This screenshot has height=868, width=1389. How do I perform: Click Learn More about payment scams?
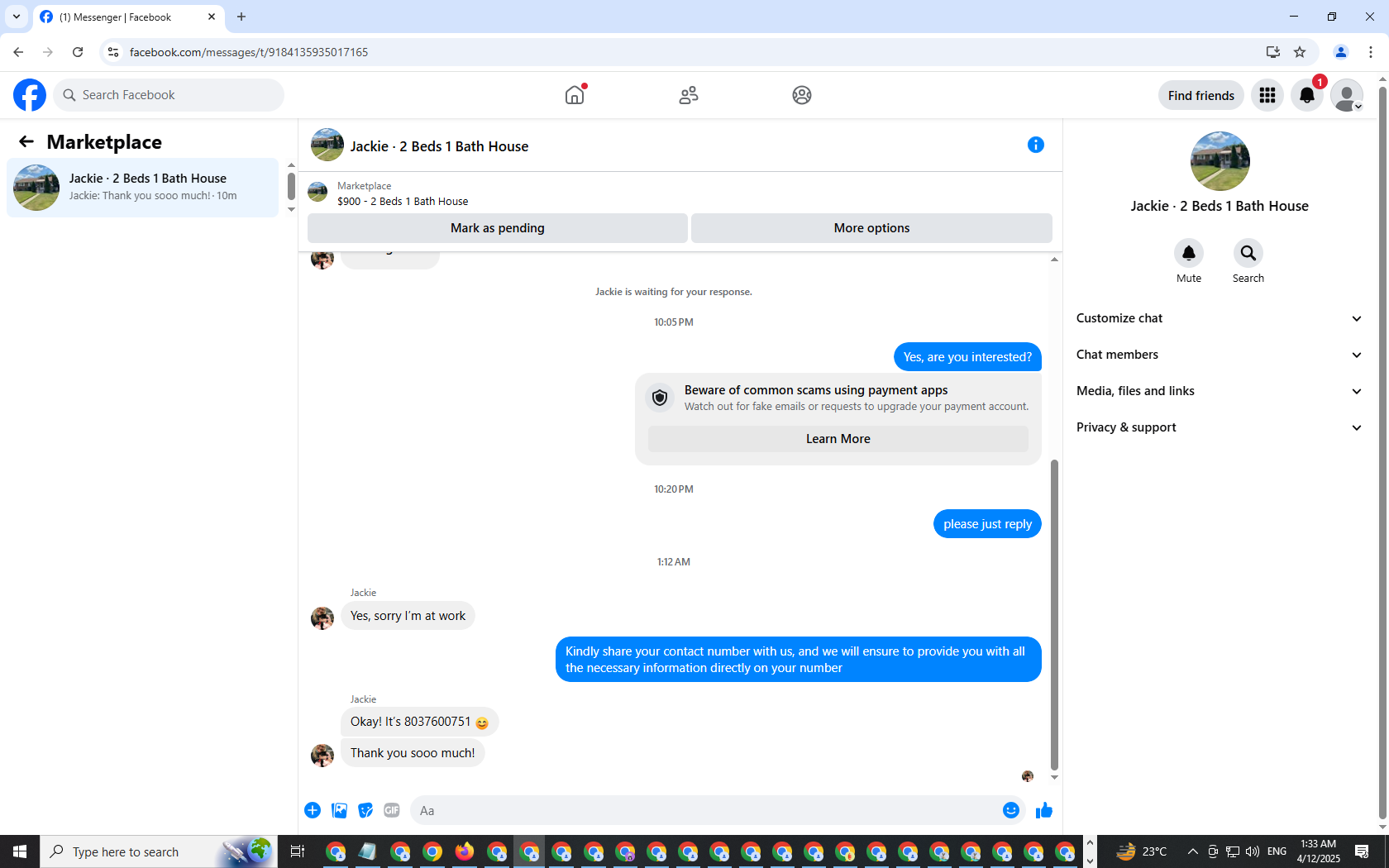838,439
